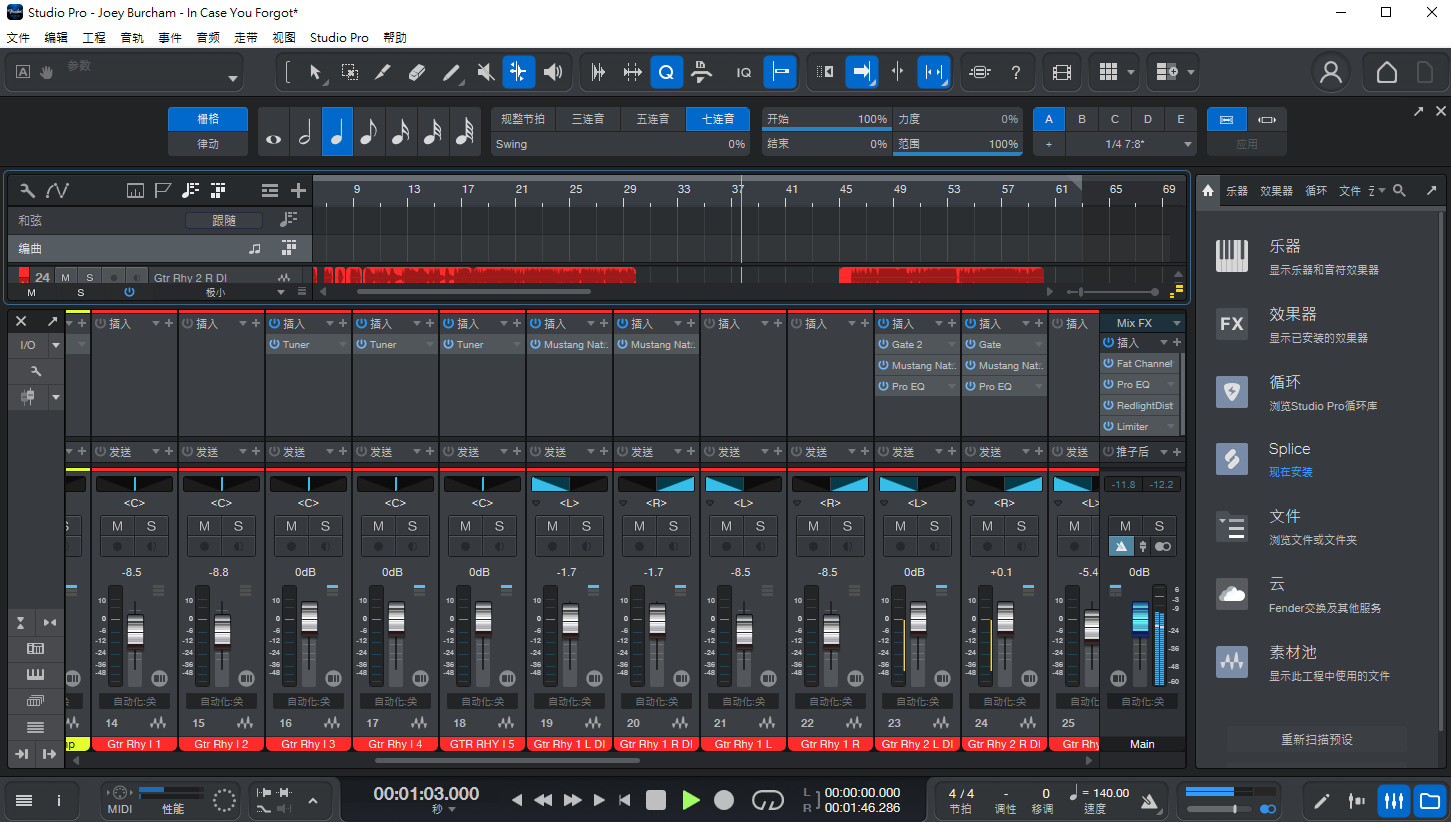
Task: Open the grid layout dropdown arrow in toolbar
Action: [x=1131, y=72]
